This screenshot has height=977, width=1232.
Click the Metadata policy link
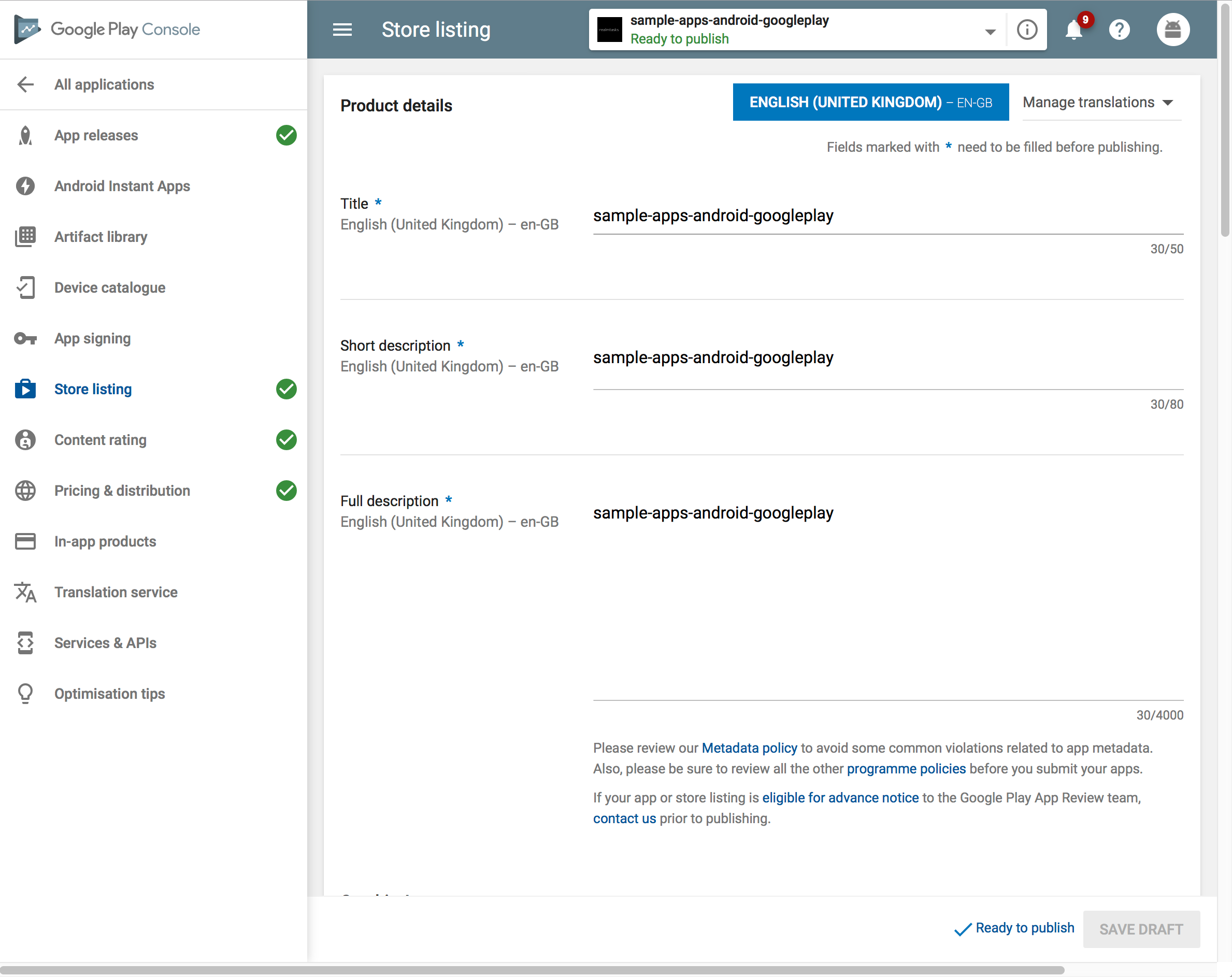[749, 748]
